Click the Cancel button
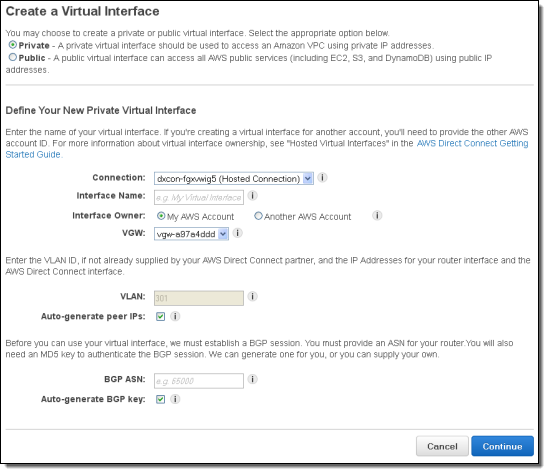 [442, 446]
